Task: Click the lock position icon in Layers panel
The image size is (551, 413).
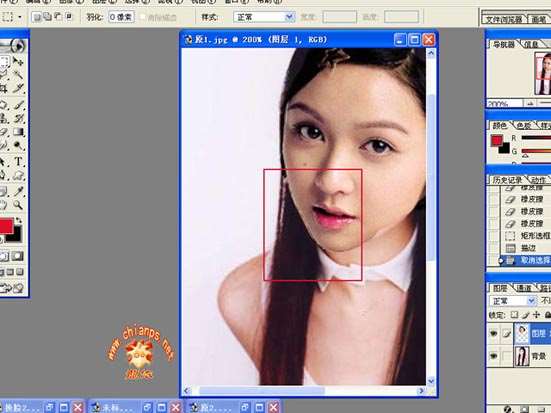Action: [x=536, y=315]
